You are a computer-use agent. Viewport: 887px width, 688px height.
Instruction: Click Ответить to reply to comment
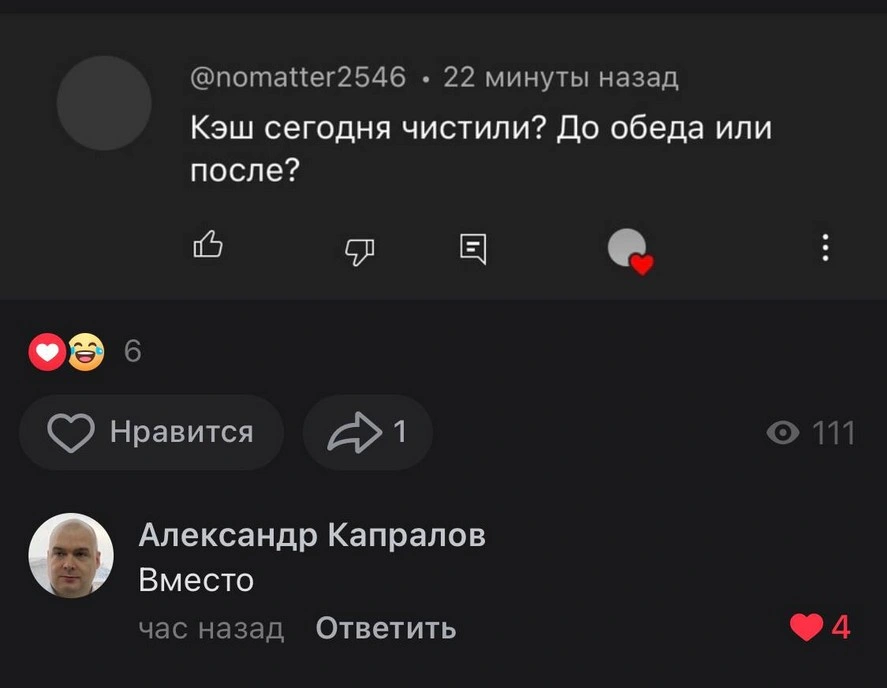point(386,628)
